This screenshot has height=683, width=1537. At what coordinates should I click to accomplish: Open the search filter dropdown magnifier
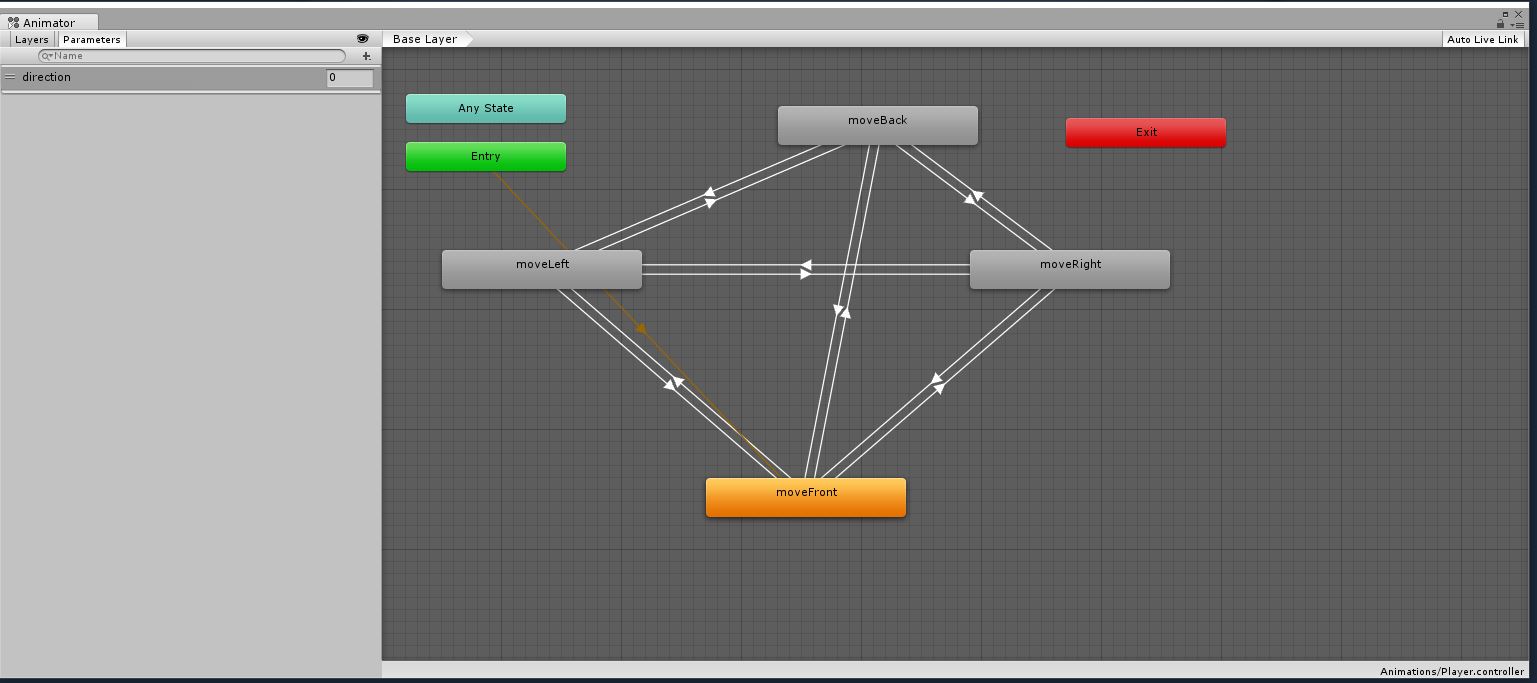point(47,56)
